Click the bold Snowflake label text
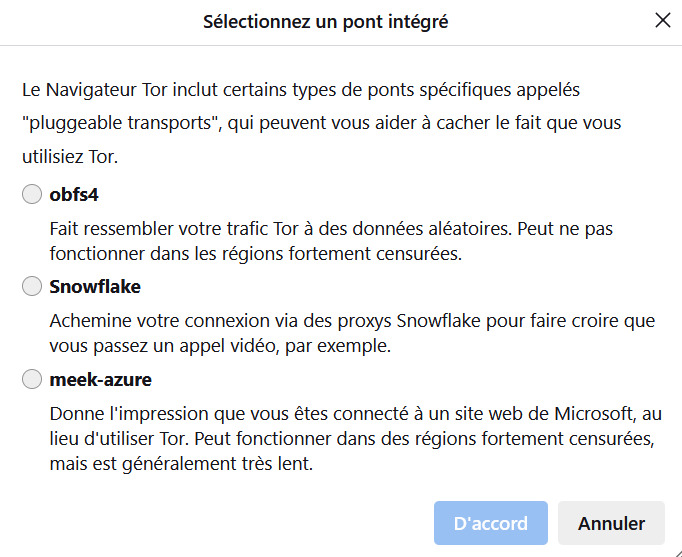The image size is (682, 557). click(95, 287)
